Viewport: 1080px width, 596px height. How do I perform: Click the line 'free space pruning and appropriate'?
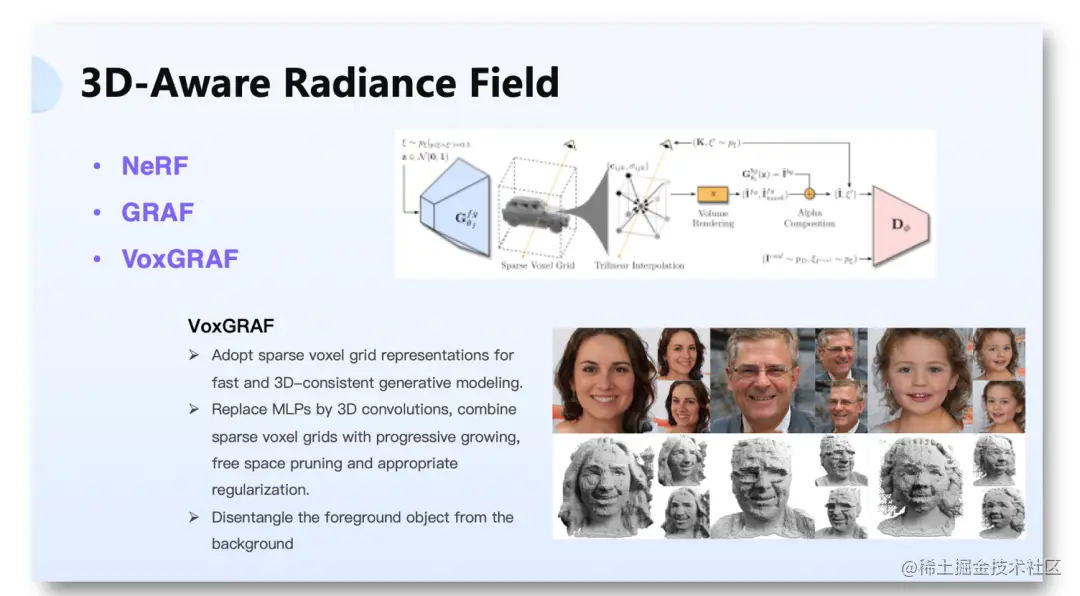(x=334, y=463)
